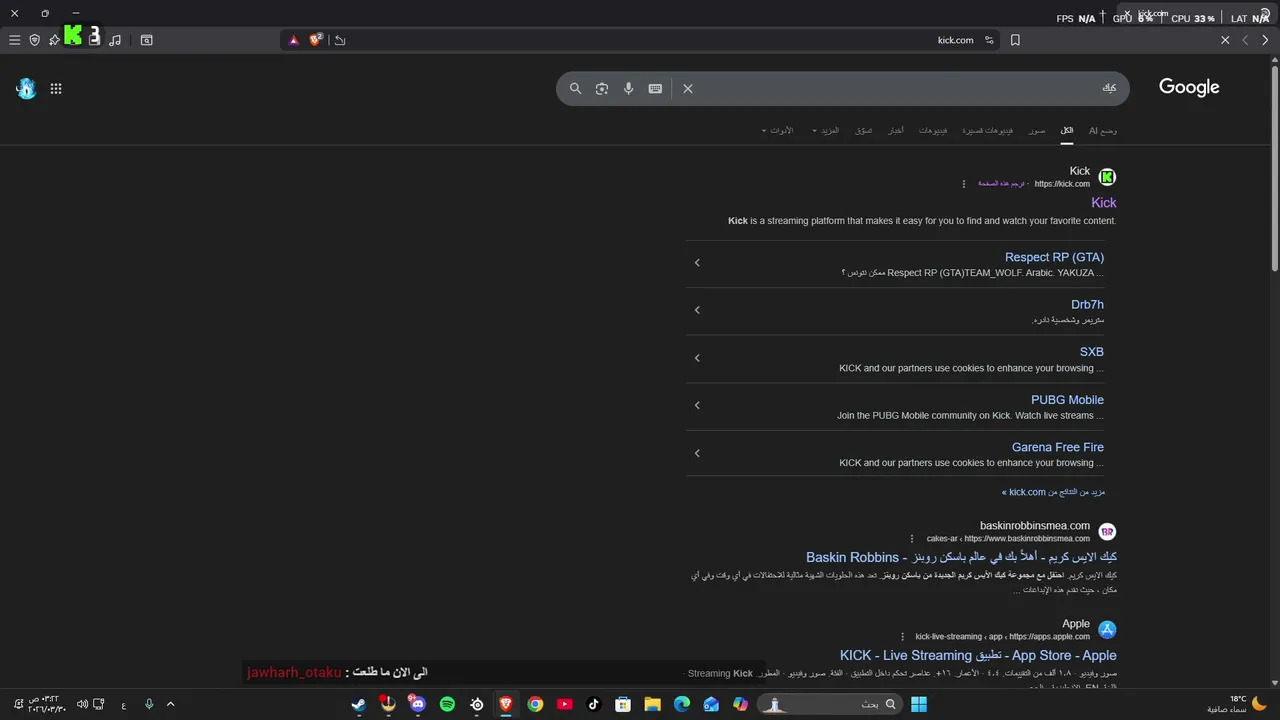
Task: Open more results from kick.com link
Action: (x=1053, y=492)
